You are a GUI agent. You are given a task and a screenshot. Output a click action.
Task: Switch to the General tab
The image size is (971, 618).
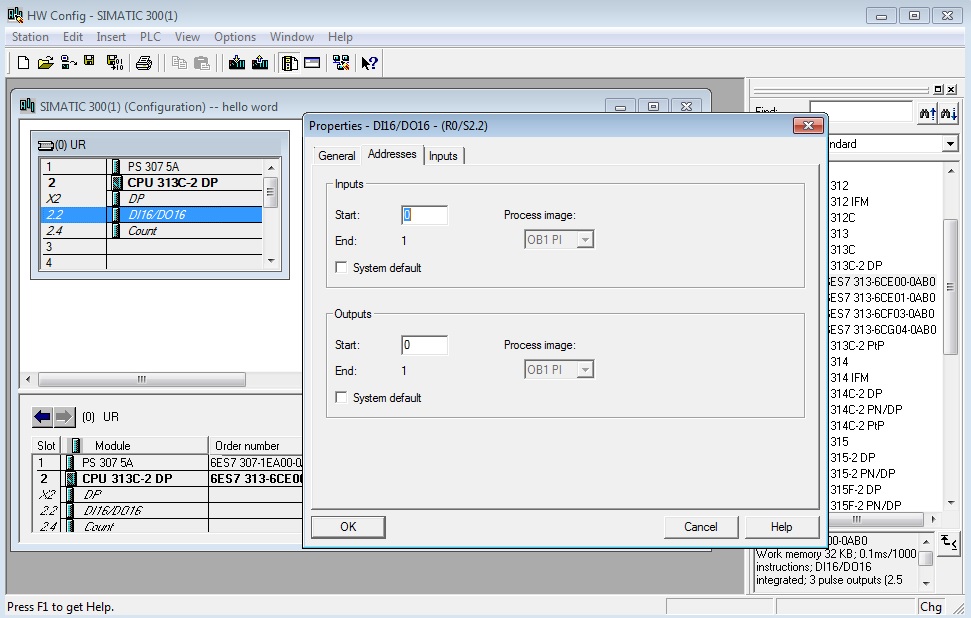coord(336,156)
